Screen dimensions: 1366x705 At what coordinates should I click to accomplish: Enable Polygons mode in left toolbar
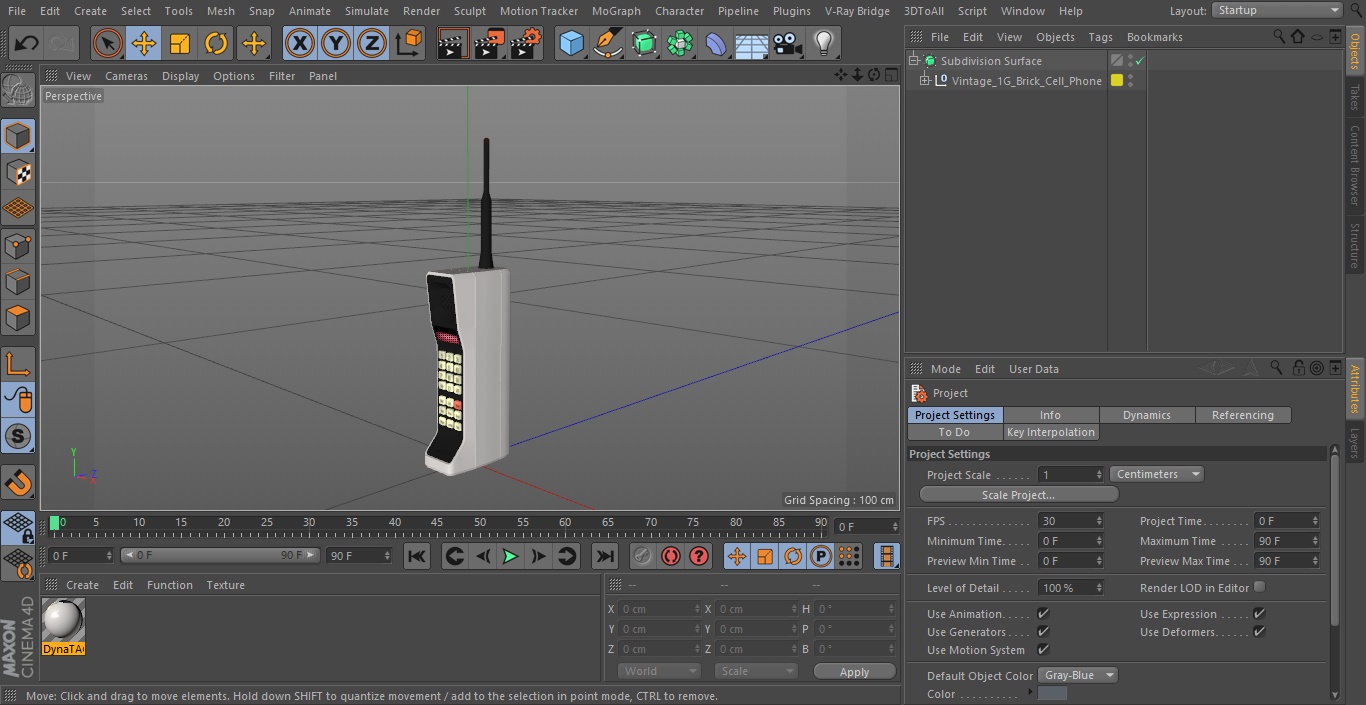[x=18, y=319]
